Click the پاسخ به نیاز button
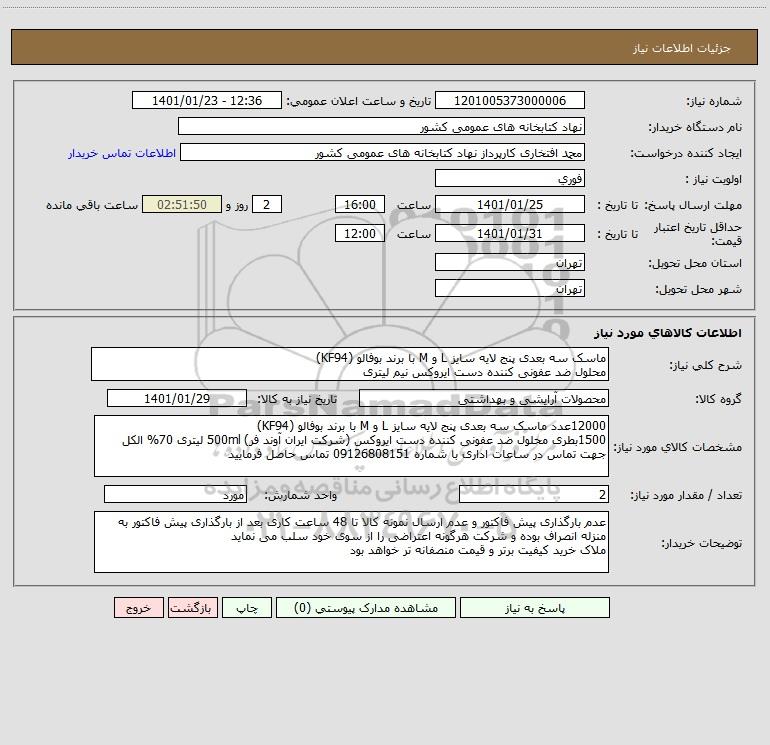The height and width of the screenshot is (745, 770). [x=535, y=608]
